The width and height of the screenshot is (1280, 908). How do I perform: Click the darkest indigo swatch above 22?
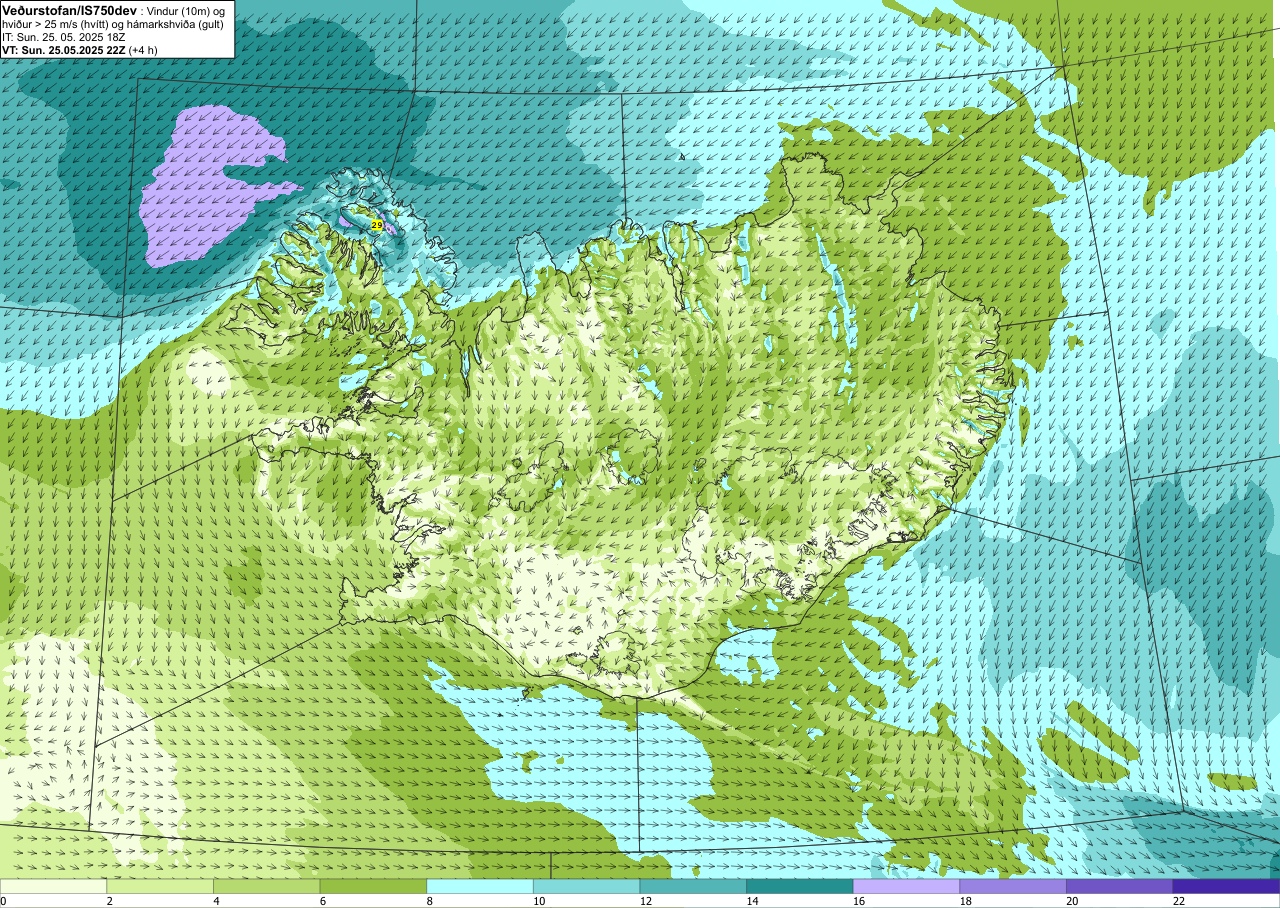tap(1227, 886)
